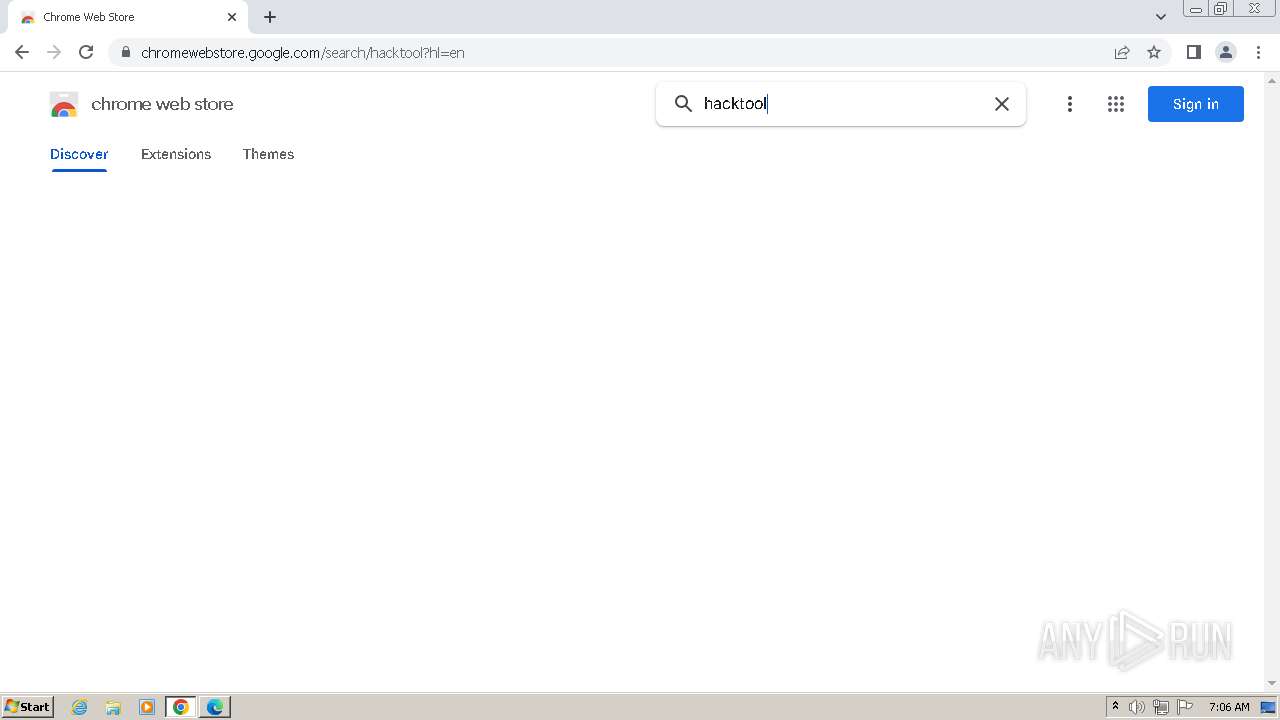Image resolution: width=1280 pixels, height=720 pixels.
Task: Click the taskbar clock showing 7:06 AM
Action: click(x=1229, y=707)
